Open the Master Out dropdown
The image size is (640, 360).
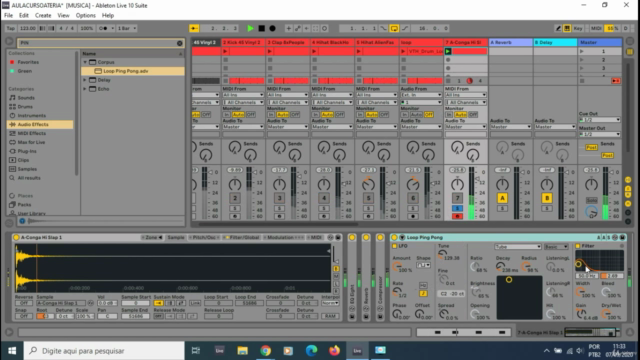point(600,134)
